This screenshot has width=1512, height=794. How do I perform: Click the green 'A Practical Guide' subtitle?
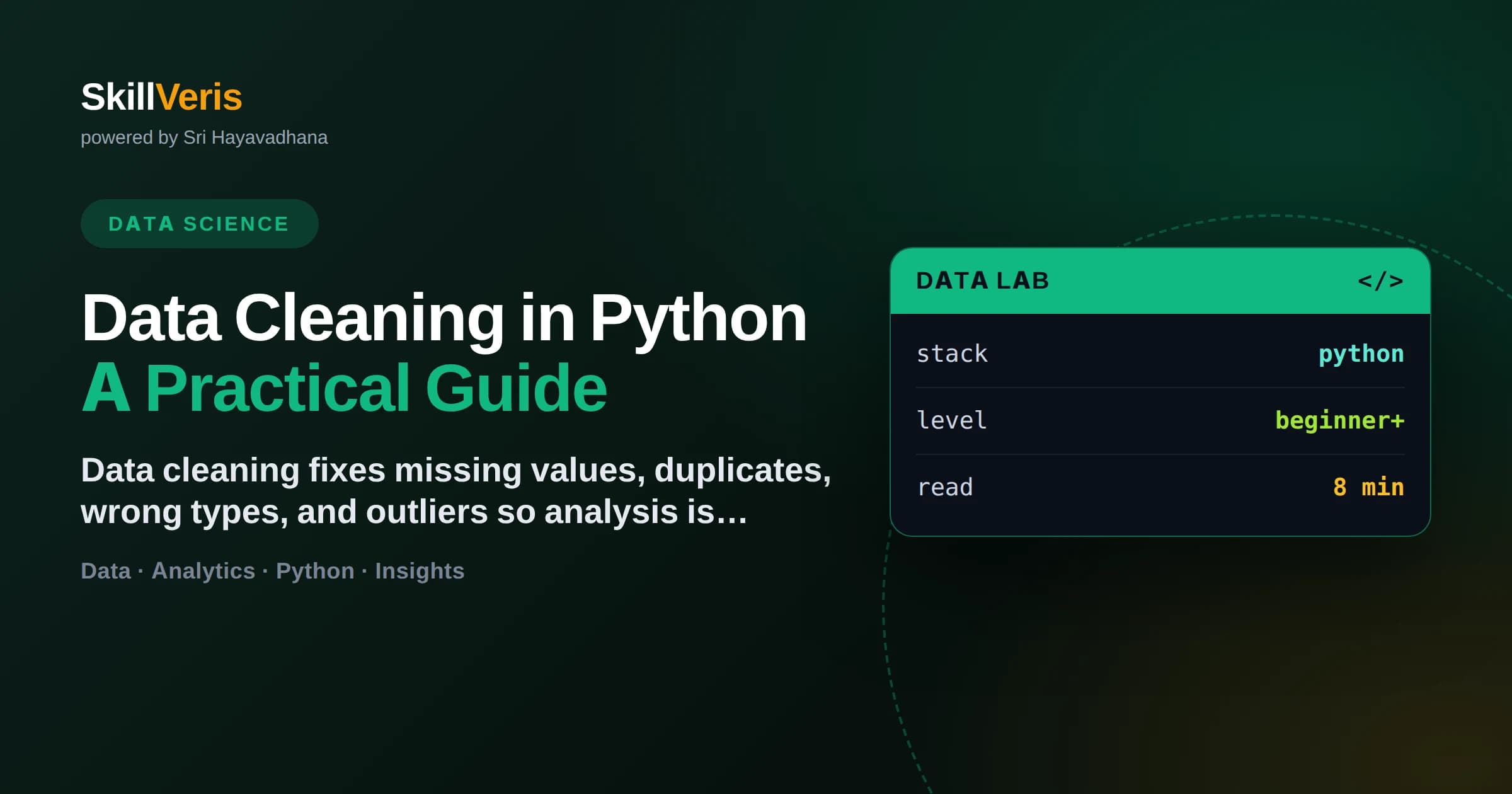(x=344, y=388)
